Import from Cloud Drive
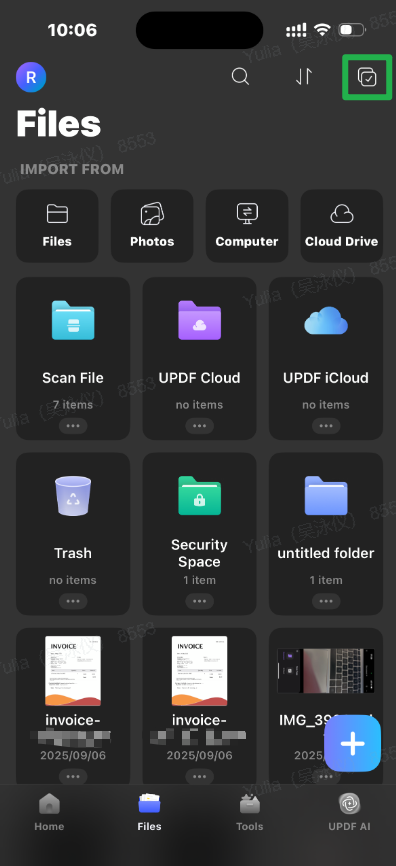 coord(341,226)
